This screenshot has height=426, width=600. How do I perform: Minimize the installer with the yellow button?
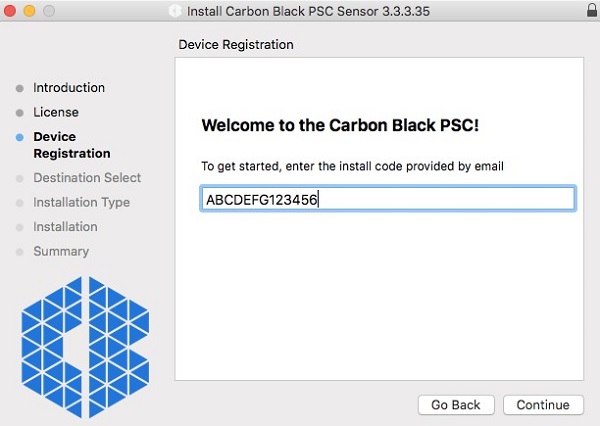tap(29, 11)
